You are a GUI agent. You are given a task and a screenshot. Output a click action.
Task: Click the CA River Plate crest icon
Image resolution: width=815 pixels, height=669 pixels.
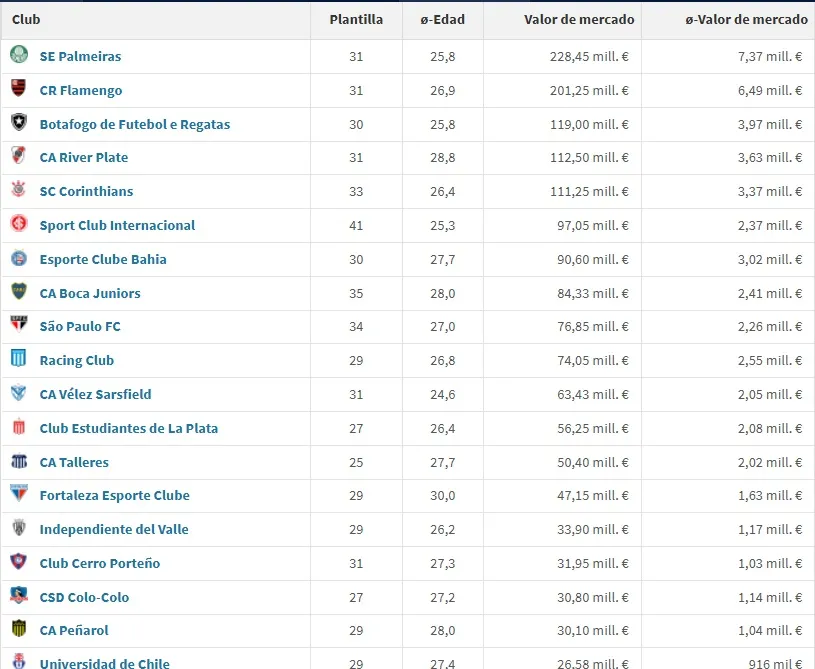pos(19,156)
